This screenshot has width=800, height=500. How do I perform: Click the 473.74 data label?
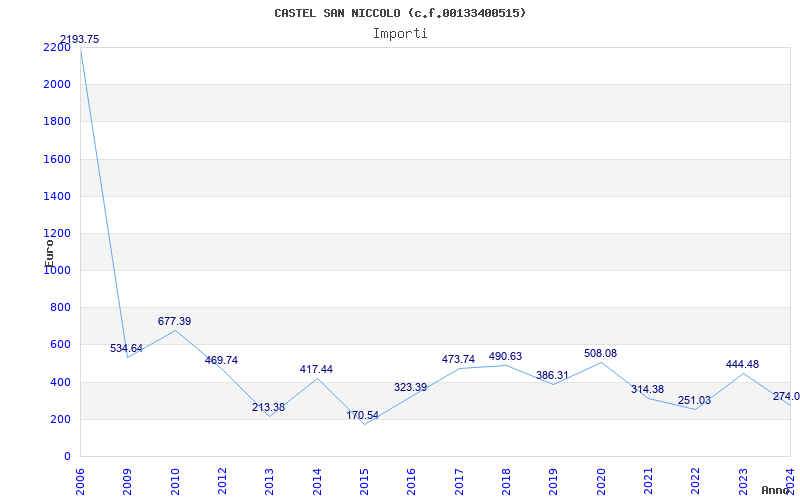pyautogui.click(x=458, y=359)
